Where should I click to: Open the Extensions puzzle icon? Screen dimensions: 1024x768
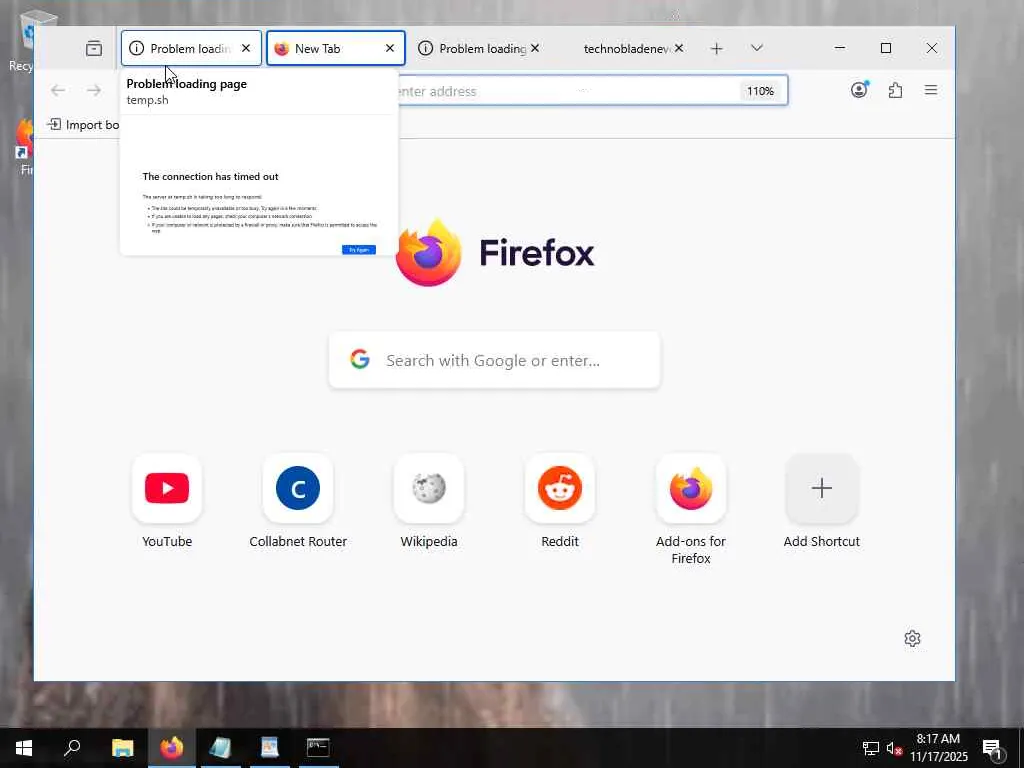point(895,90)
